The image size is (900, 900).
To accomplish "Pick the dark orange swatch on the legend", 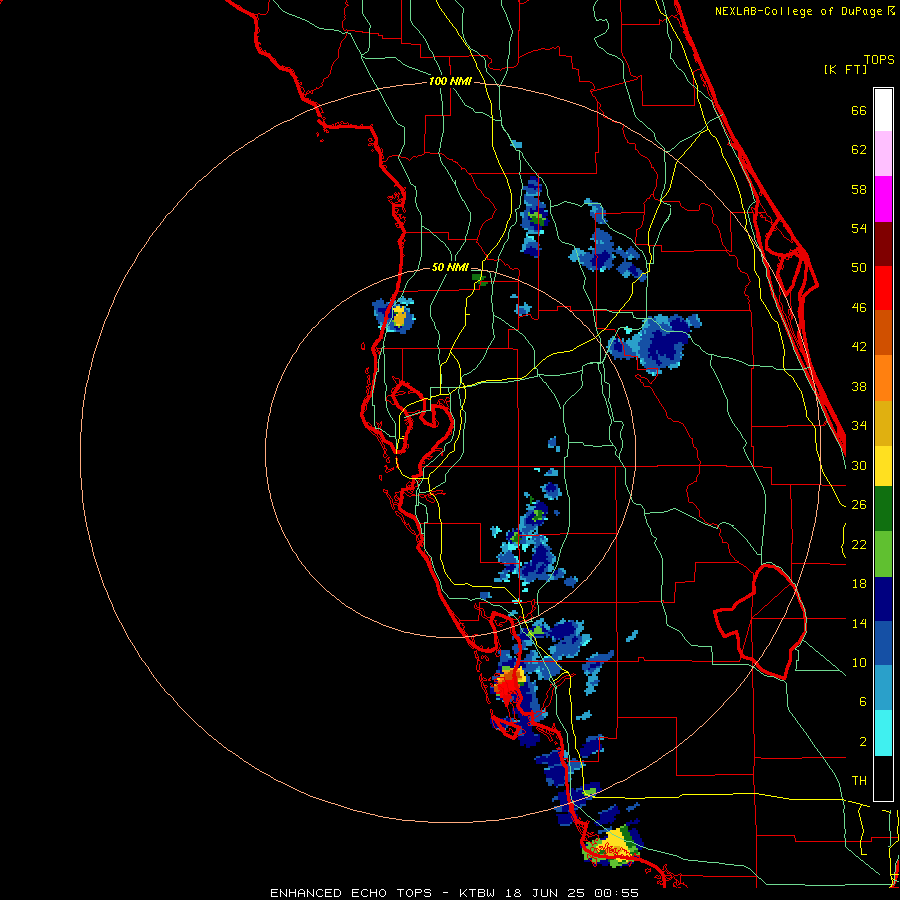I will [883, 332].
